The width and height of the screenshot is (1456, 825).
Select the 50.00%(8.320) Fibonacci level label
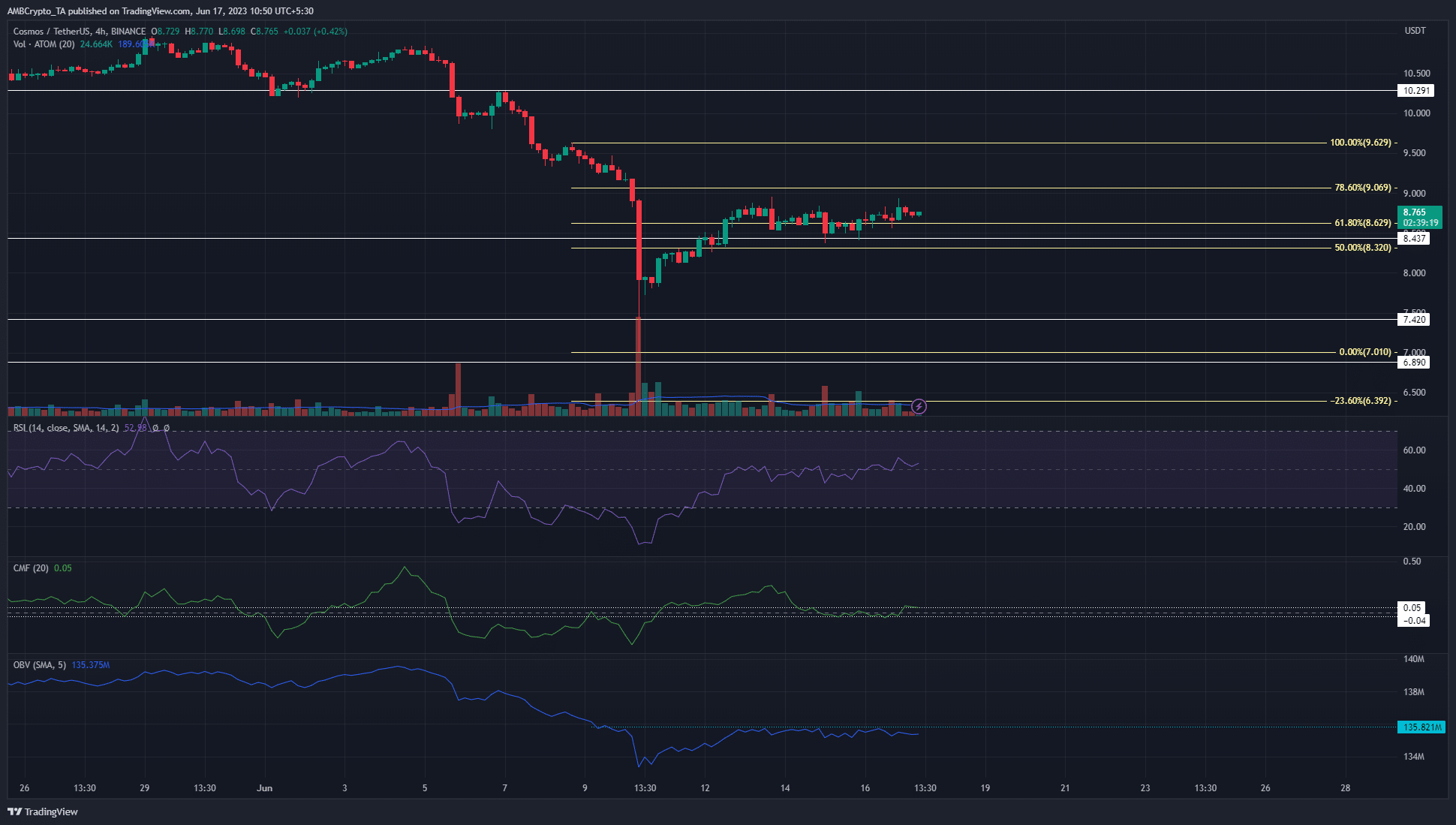tap(1362, 248)
